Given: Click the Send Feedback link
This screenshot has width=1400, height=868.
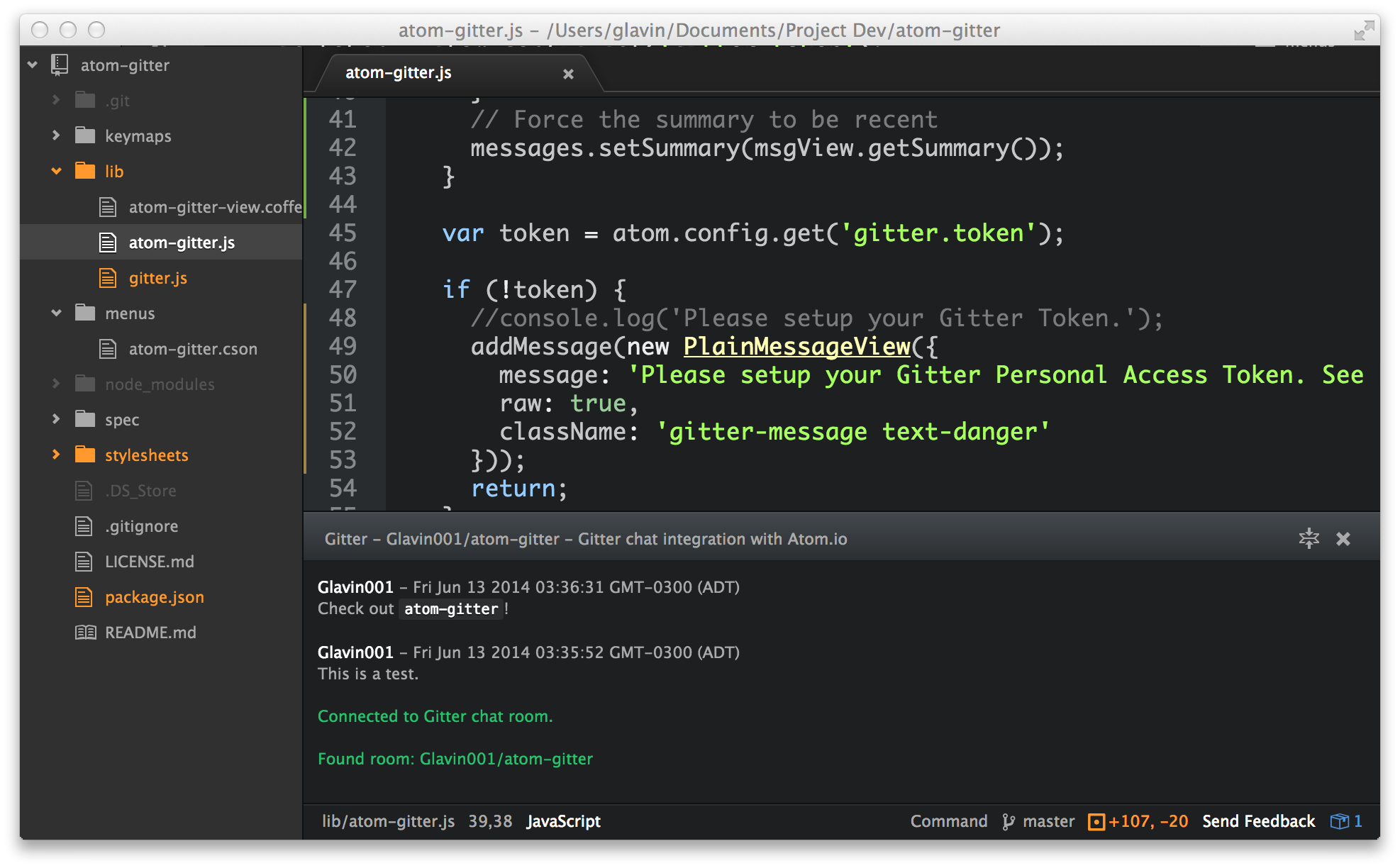Looking at the screenshot, I should click(1258, 821).
